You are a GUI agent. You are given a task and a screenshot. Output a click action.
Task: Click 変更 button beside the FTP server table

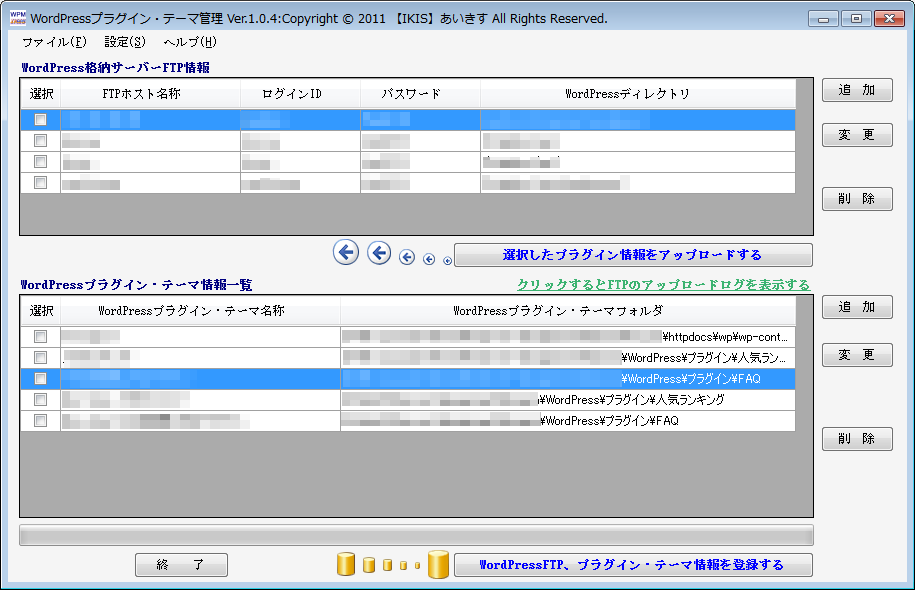(857, 135)
